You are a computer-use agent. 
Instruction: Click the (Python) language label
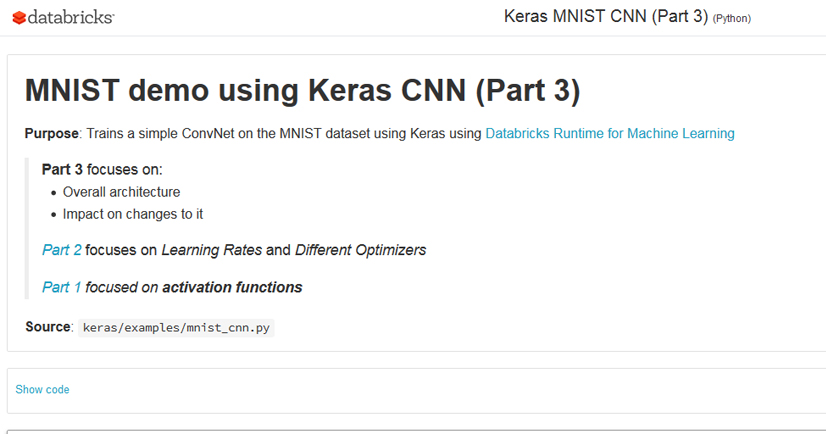[731, 19]
